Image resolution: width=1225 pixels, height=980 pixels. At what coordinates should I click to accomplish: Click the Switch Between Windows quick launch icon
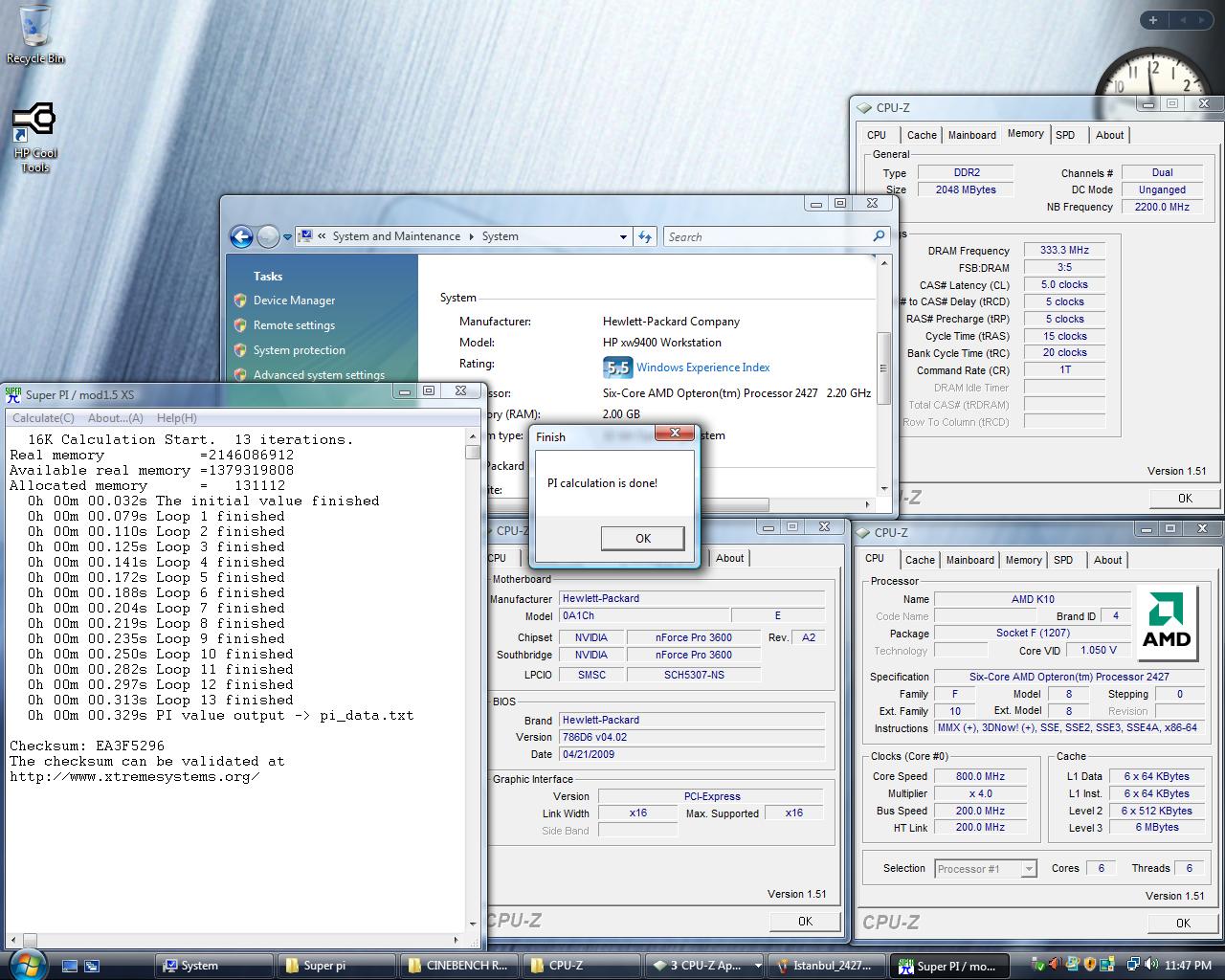click(92, 966)
